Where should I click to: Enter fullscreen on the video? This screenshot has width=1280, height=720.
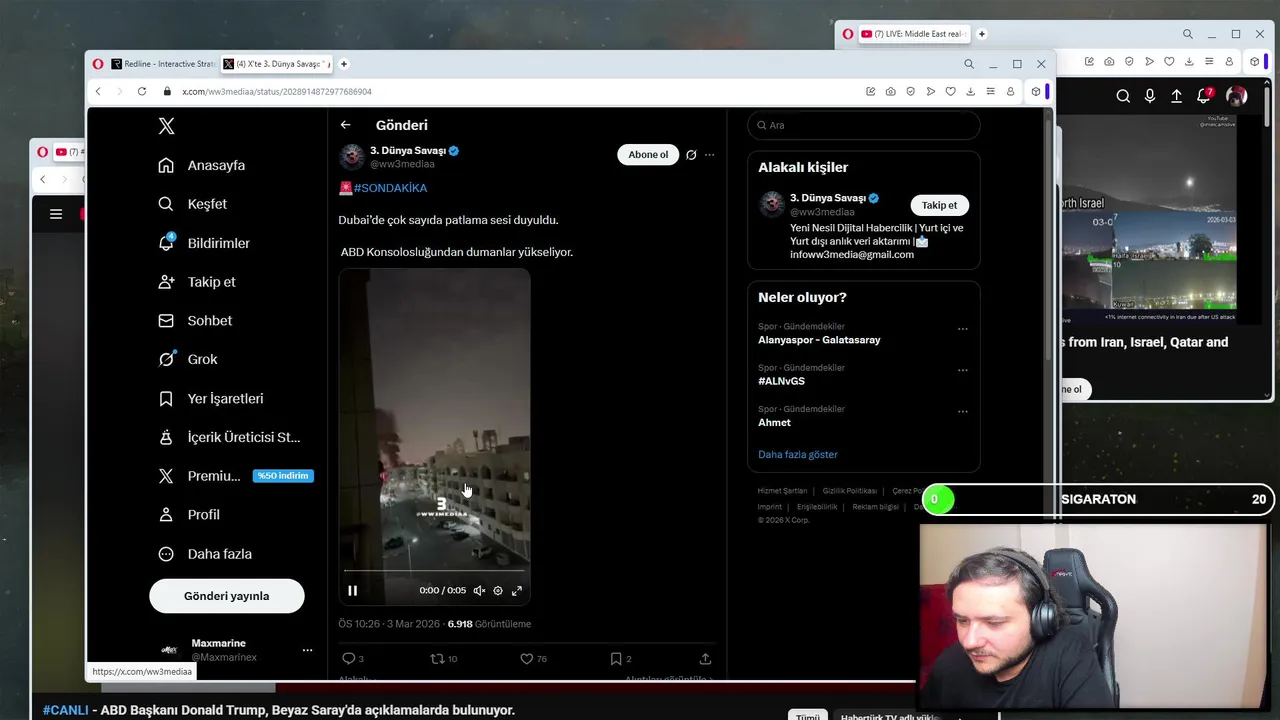click(517, 591)
